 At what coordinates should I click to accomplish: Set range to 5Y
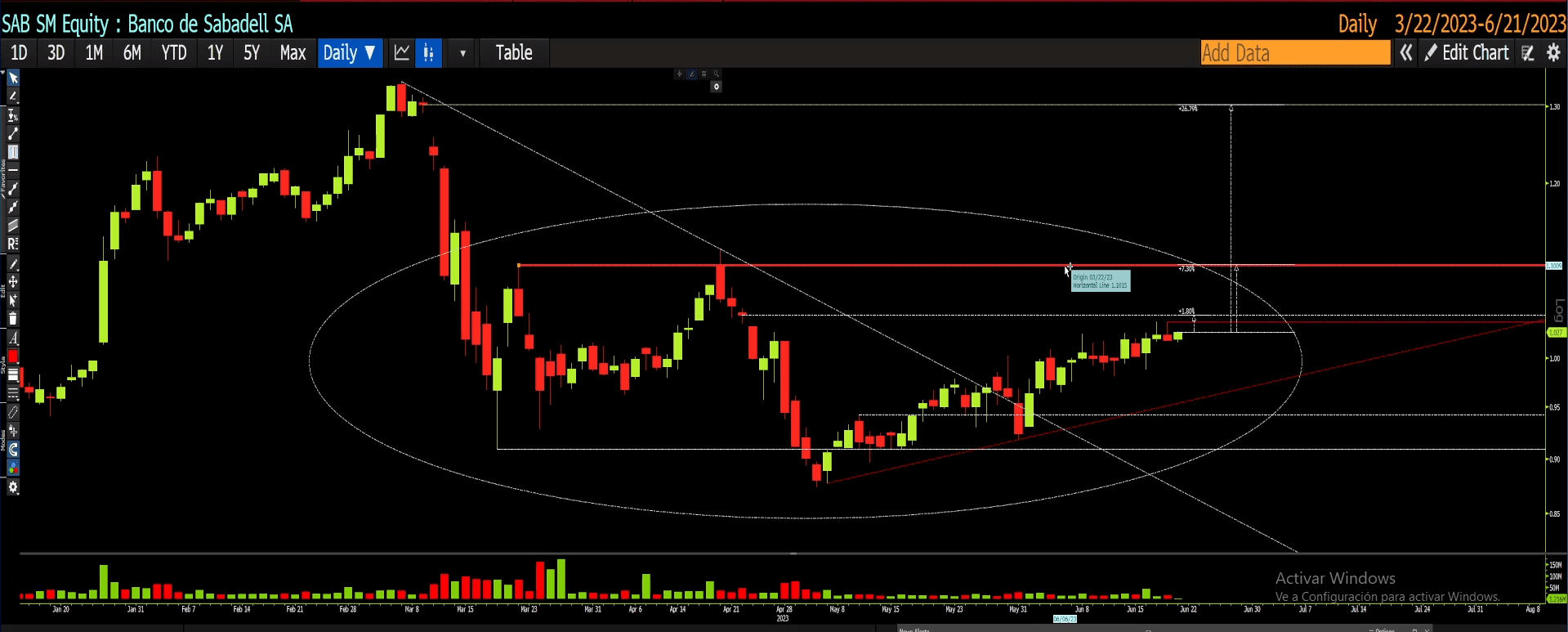point(252,53)
